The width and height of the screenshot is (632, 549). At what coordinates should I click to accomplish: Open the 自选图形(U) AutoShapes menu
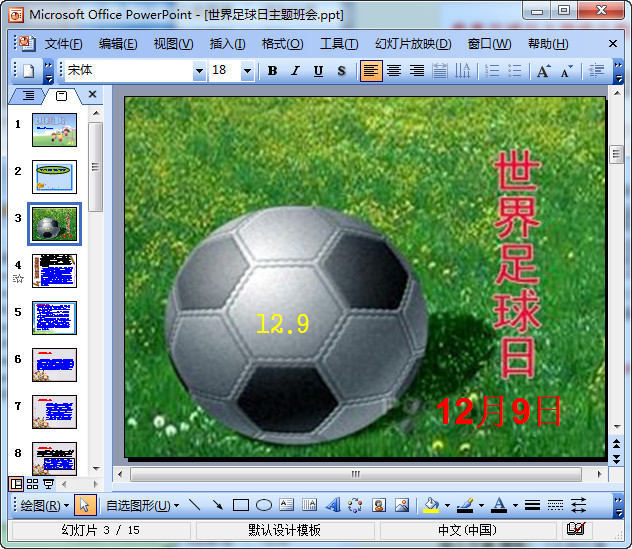click(x=142, y=505)
